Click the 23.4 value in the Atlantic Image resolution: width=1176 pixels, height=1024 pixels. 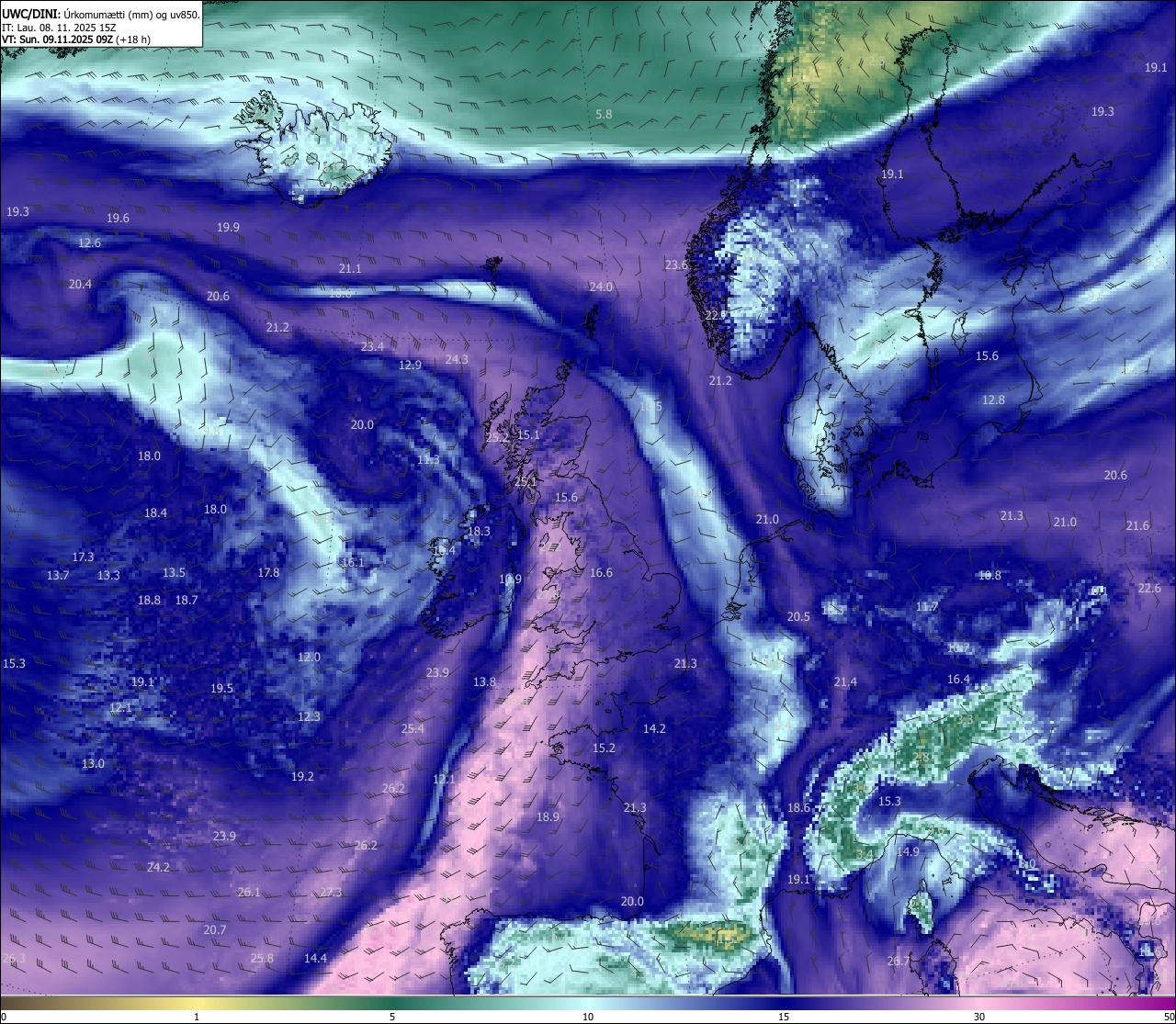372,346
